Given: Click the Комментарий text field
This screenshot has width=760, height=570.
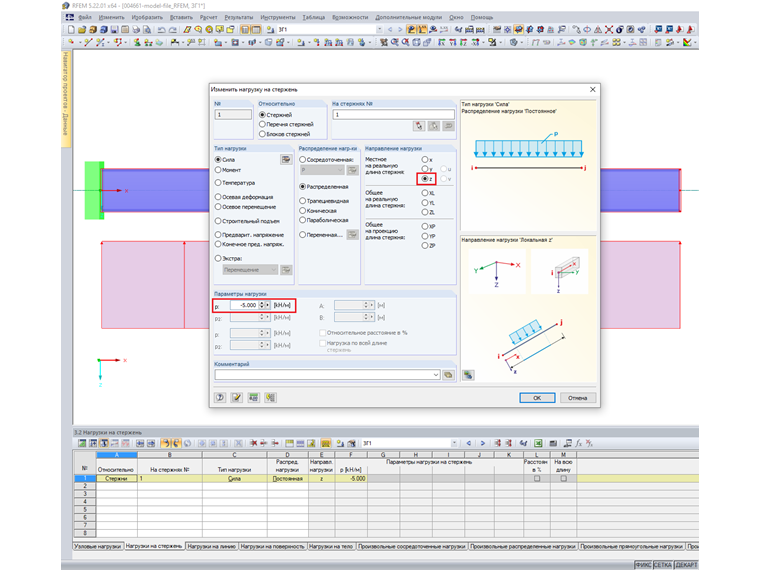Looking at the screenshot, I should [323, 375].
